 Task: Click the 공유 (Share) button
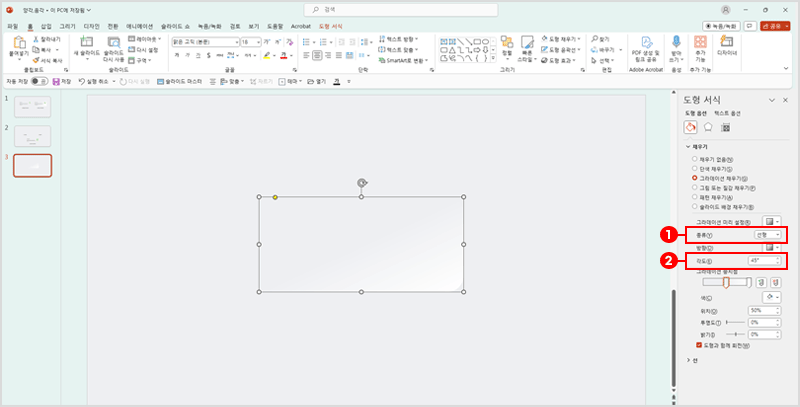pos(776,27)
